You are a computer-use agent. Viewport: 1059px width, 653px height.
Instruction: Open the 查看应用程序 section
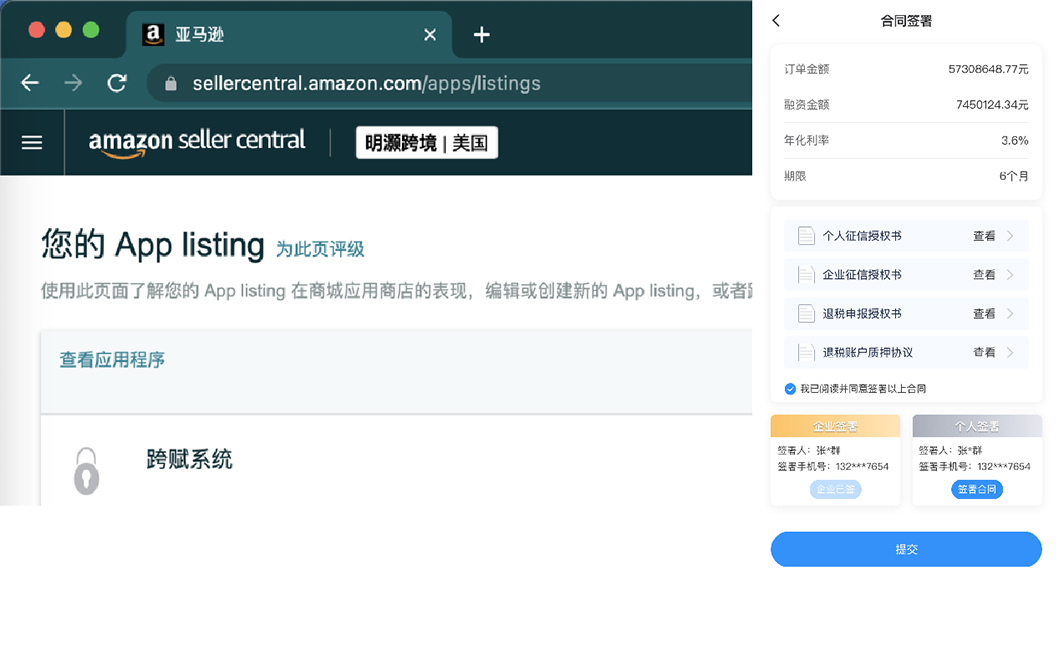(112, 360)
